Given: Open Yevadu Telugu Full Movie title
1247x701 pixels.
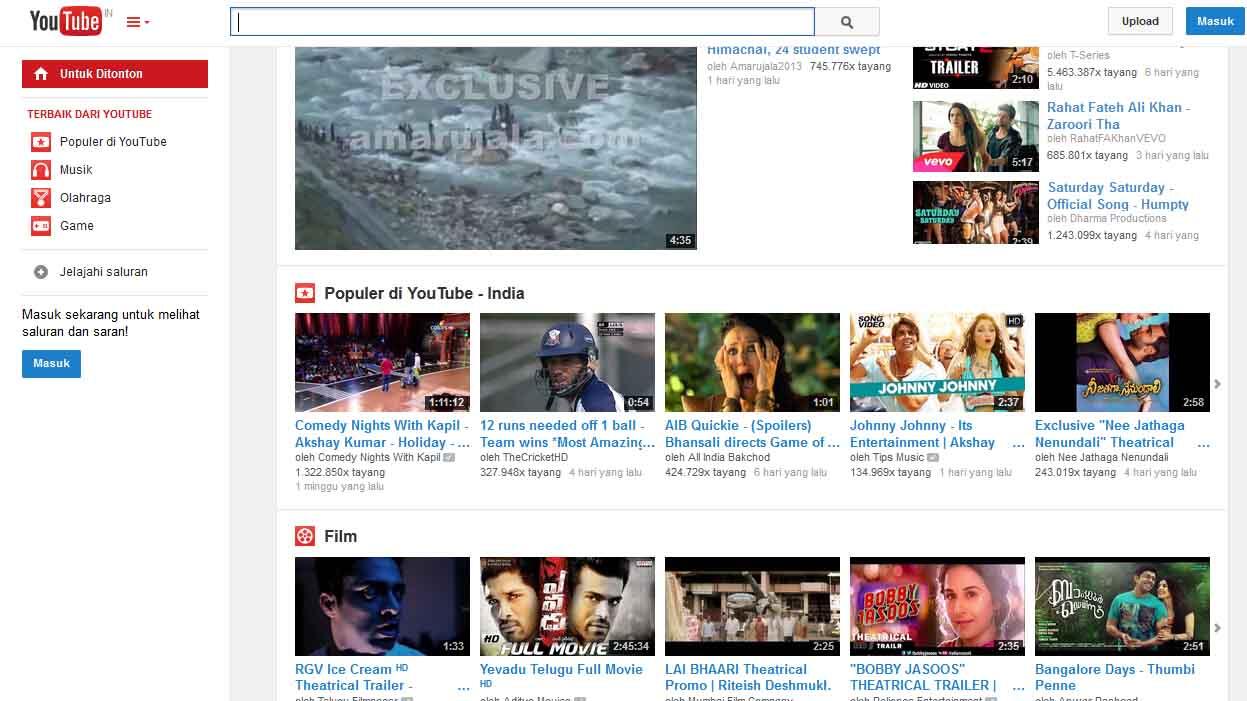Looking at the screenshot, I should coord(561,670).
